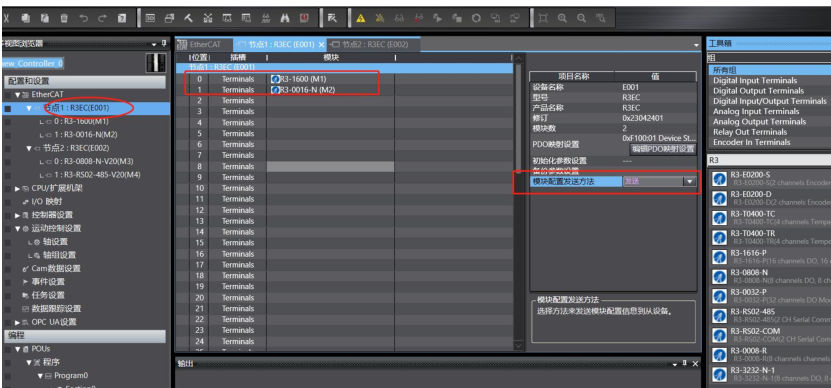Screen dimensions: 831x388
Task: Open the I/O 映射 tree item
Action: click(x=47, y=202)
